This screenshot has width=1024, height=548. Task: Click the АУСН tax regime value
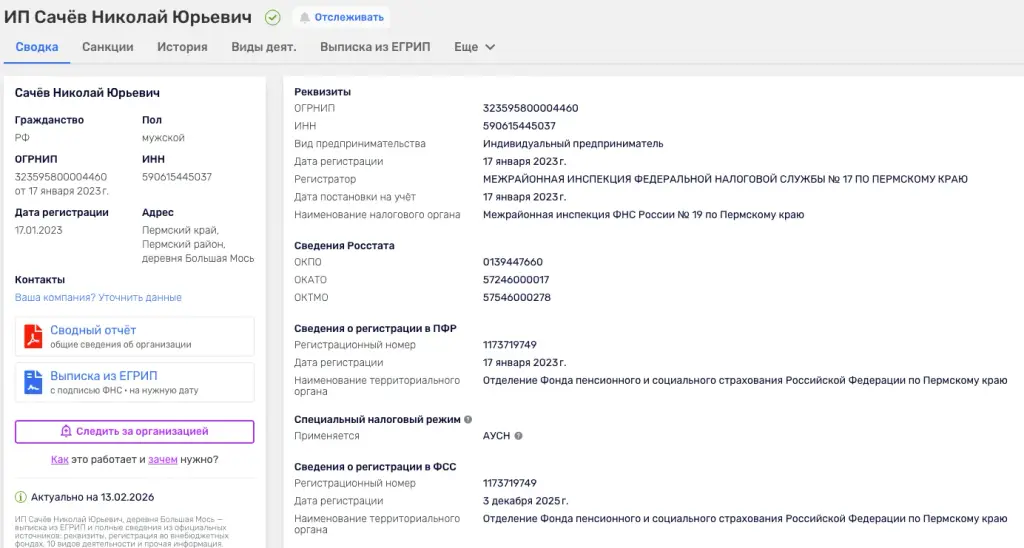tap(496, 436)
